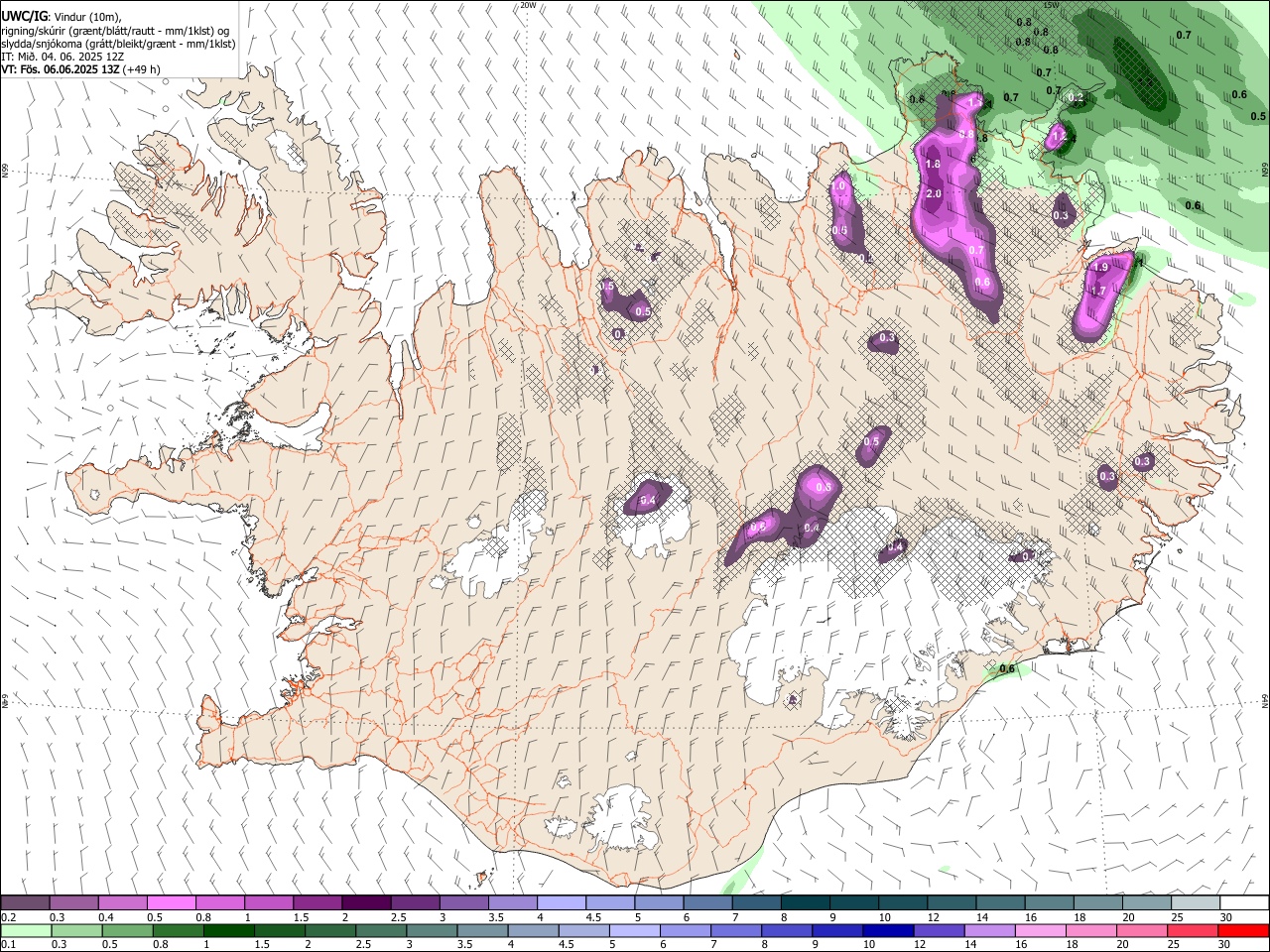The width and height of the screenshot is (1270, 952).
Task: Click the "rigning/skúrir" legend description line
Action: coord(117,31)
